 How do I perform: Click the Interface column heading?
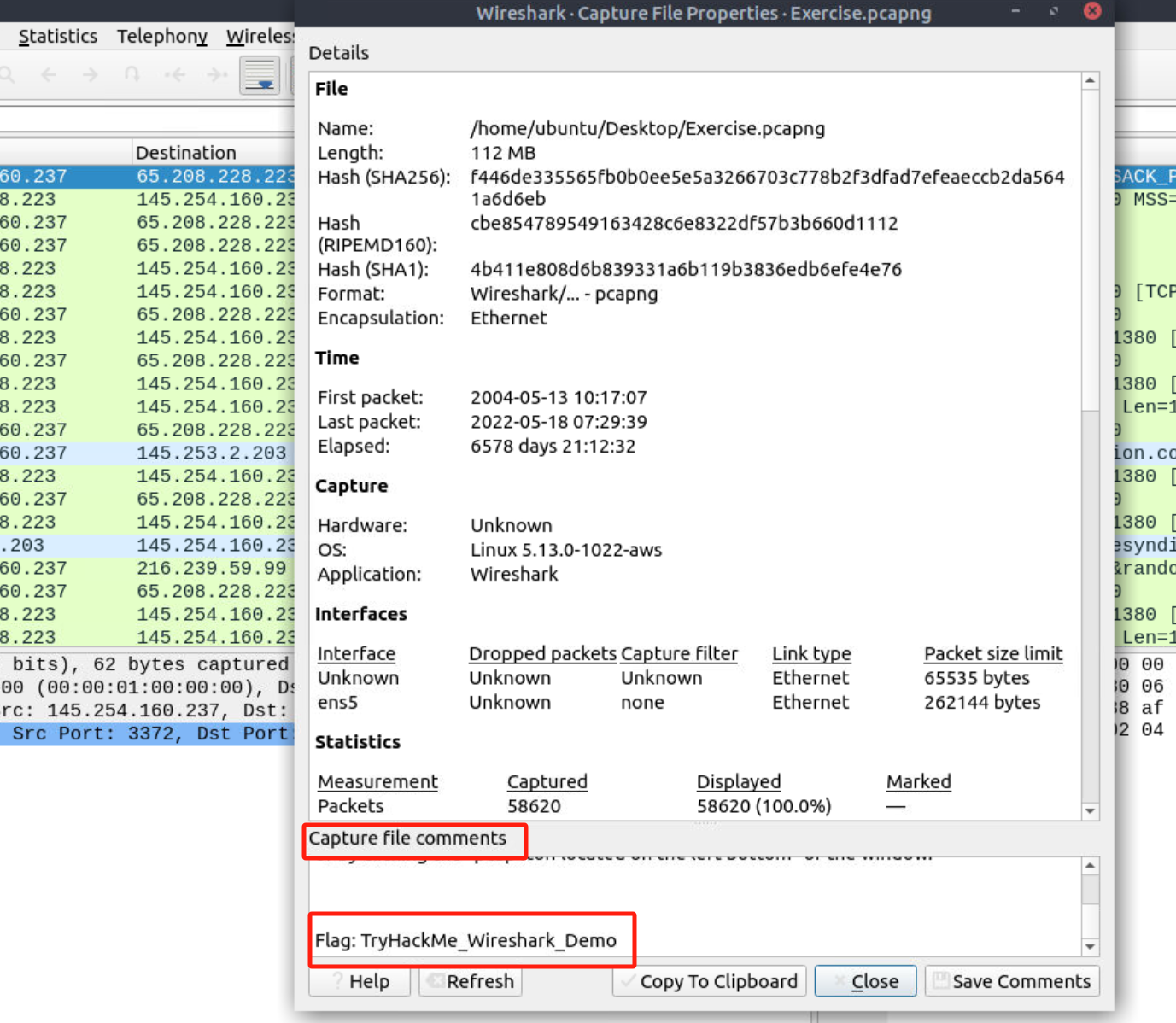[x=356, y=653]
